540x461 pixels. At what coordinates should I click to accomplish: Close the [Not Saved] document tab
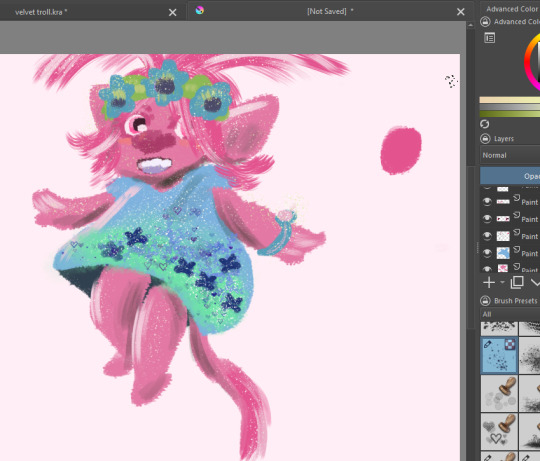tap(460, 12)
